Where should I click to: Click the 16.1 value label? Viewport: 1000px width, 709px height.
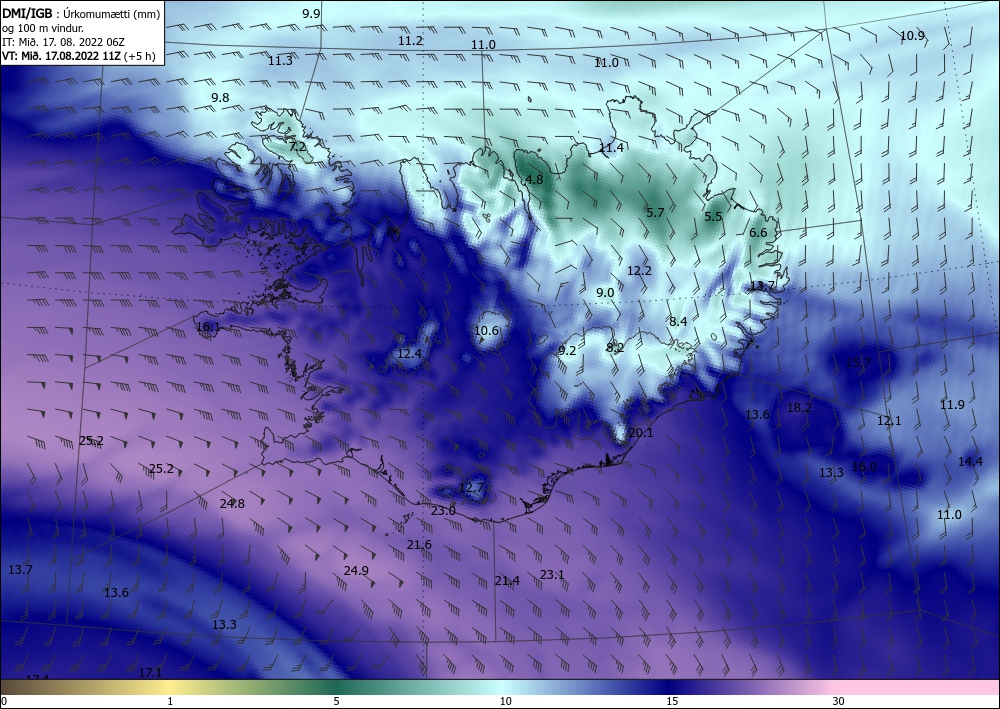pos(208,327)
